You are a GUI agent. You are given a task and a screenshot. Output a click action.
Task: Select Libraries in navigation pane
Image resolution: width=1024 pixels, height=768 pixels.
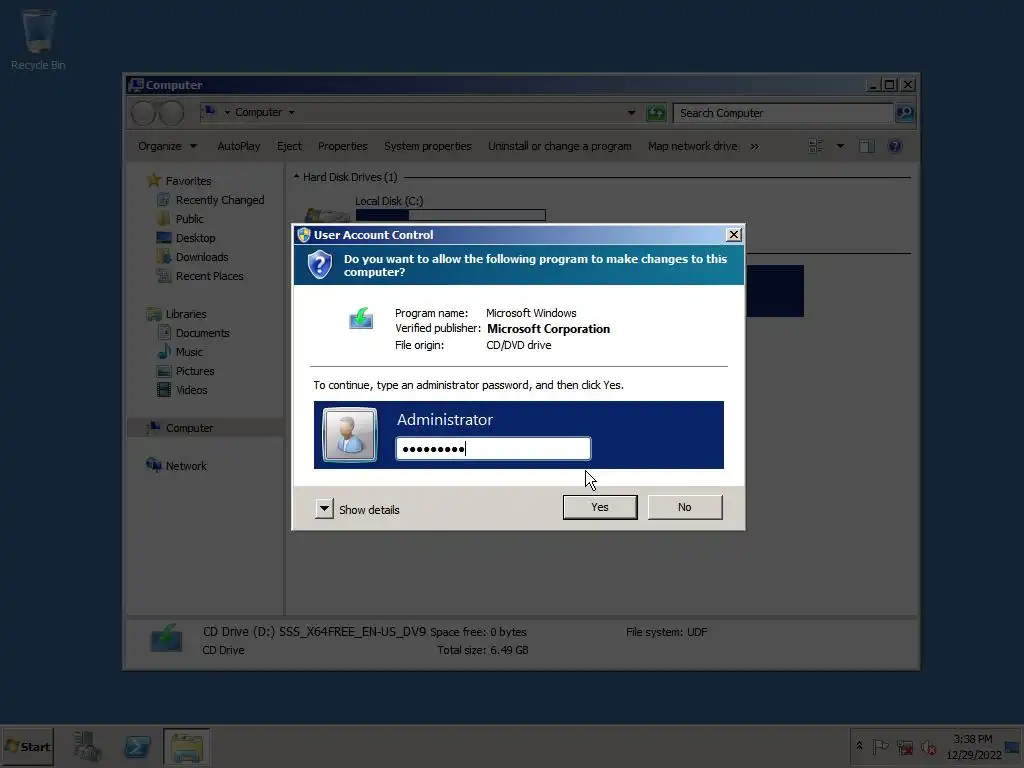click(x=185, y=314)
